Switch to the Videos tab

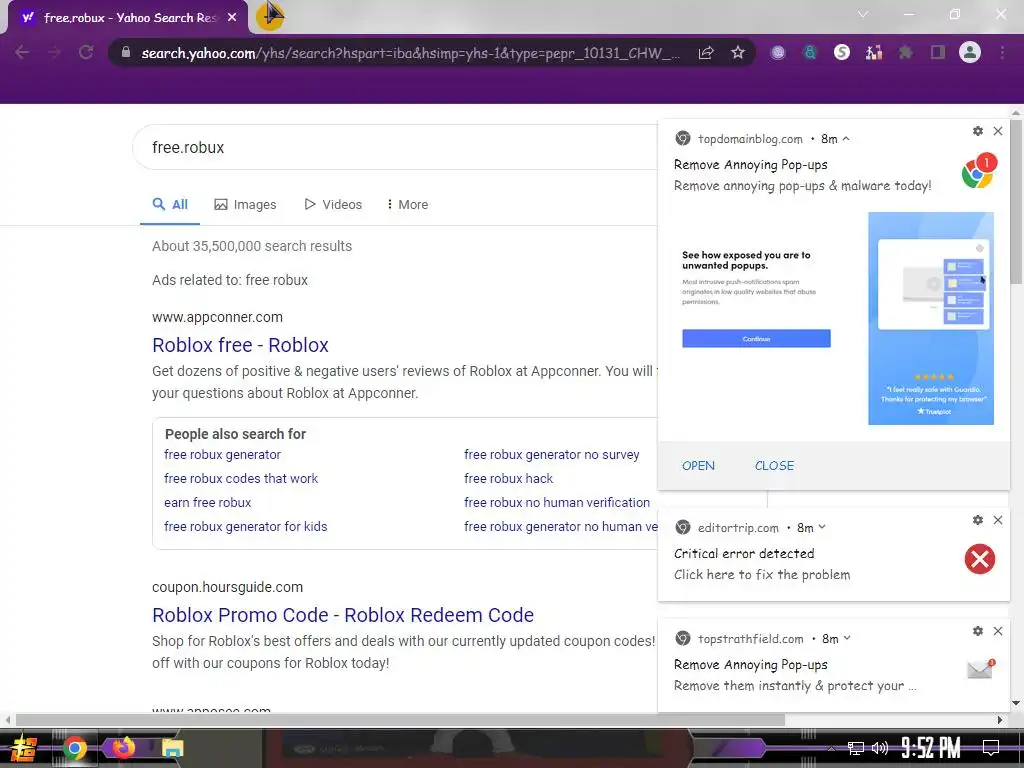pyautogui.click(x=333, y=204)
